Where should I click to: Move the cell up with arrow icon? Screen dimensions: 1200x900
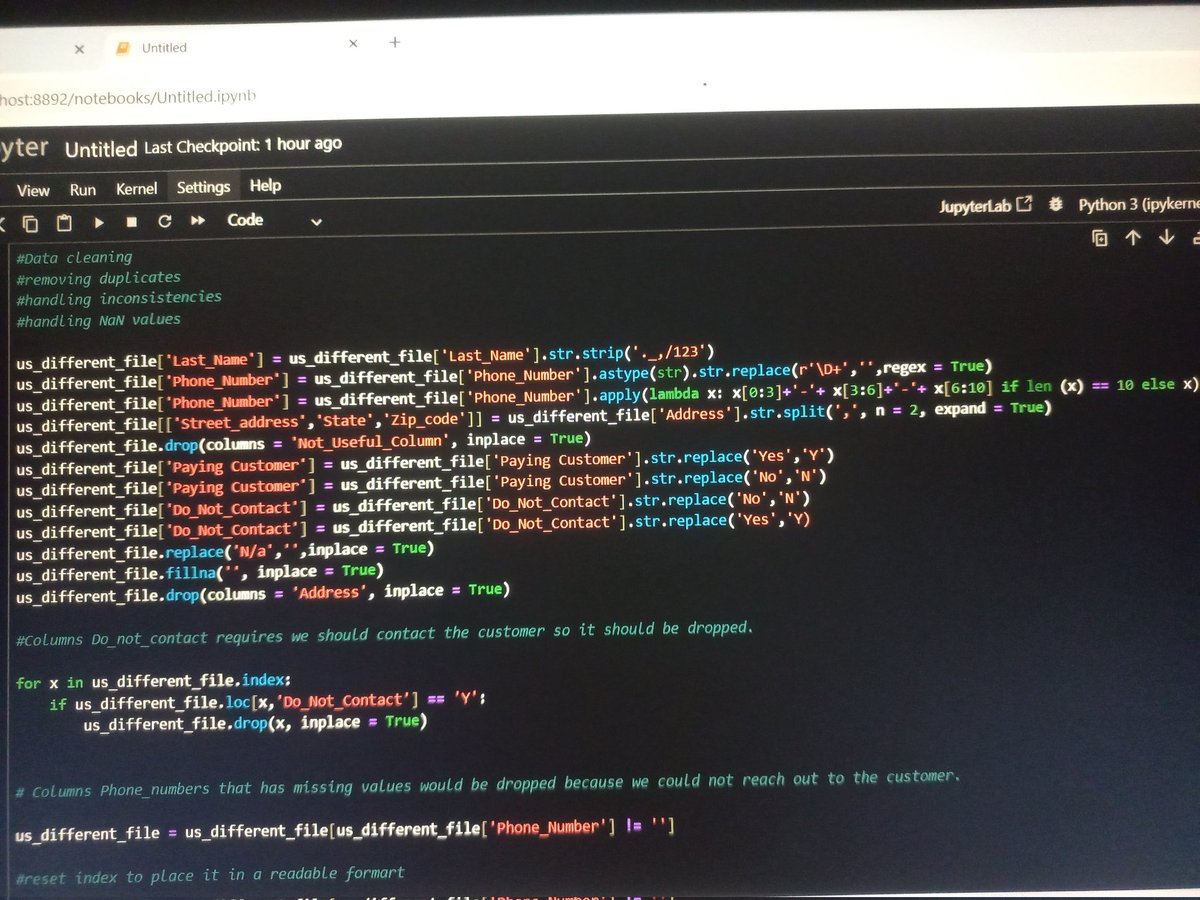[1133, 237]
